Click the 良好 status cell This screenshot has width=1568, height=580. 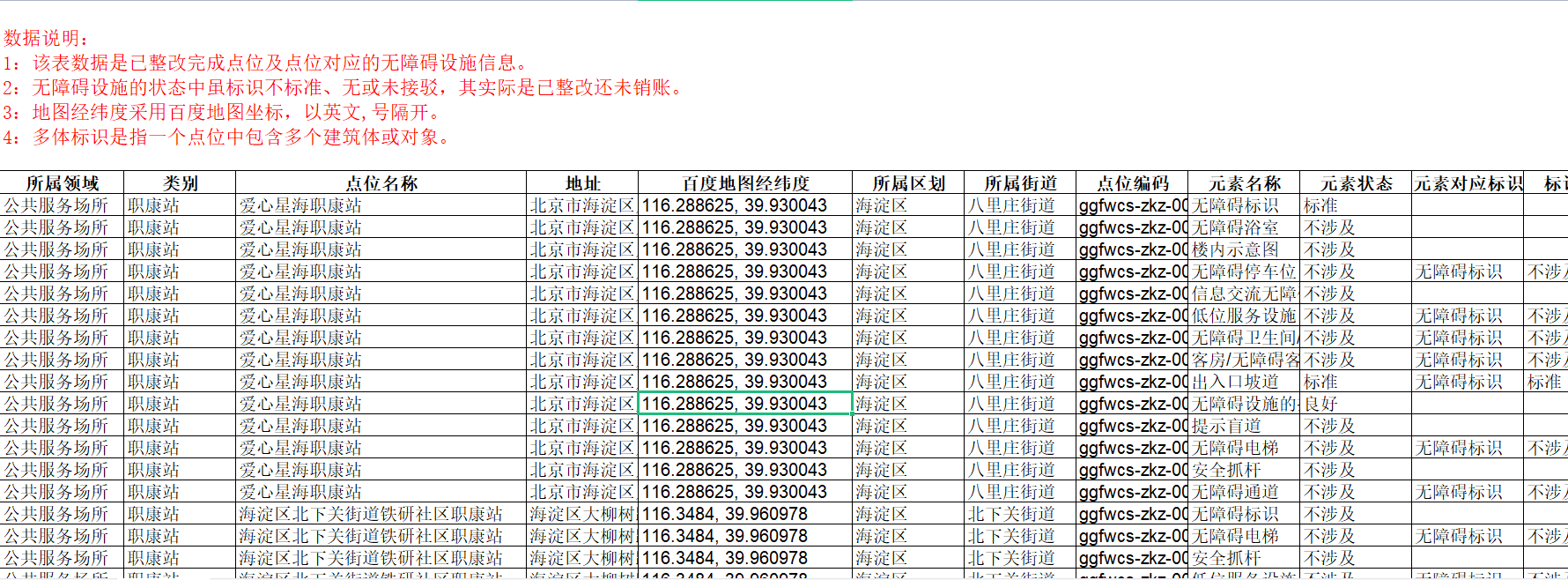click(x=1321, y=404)
